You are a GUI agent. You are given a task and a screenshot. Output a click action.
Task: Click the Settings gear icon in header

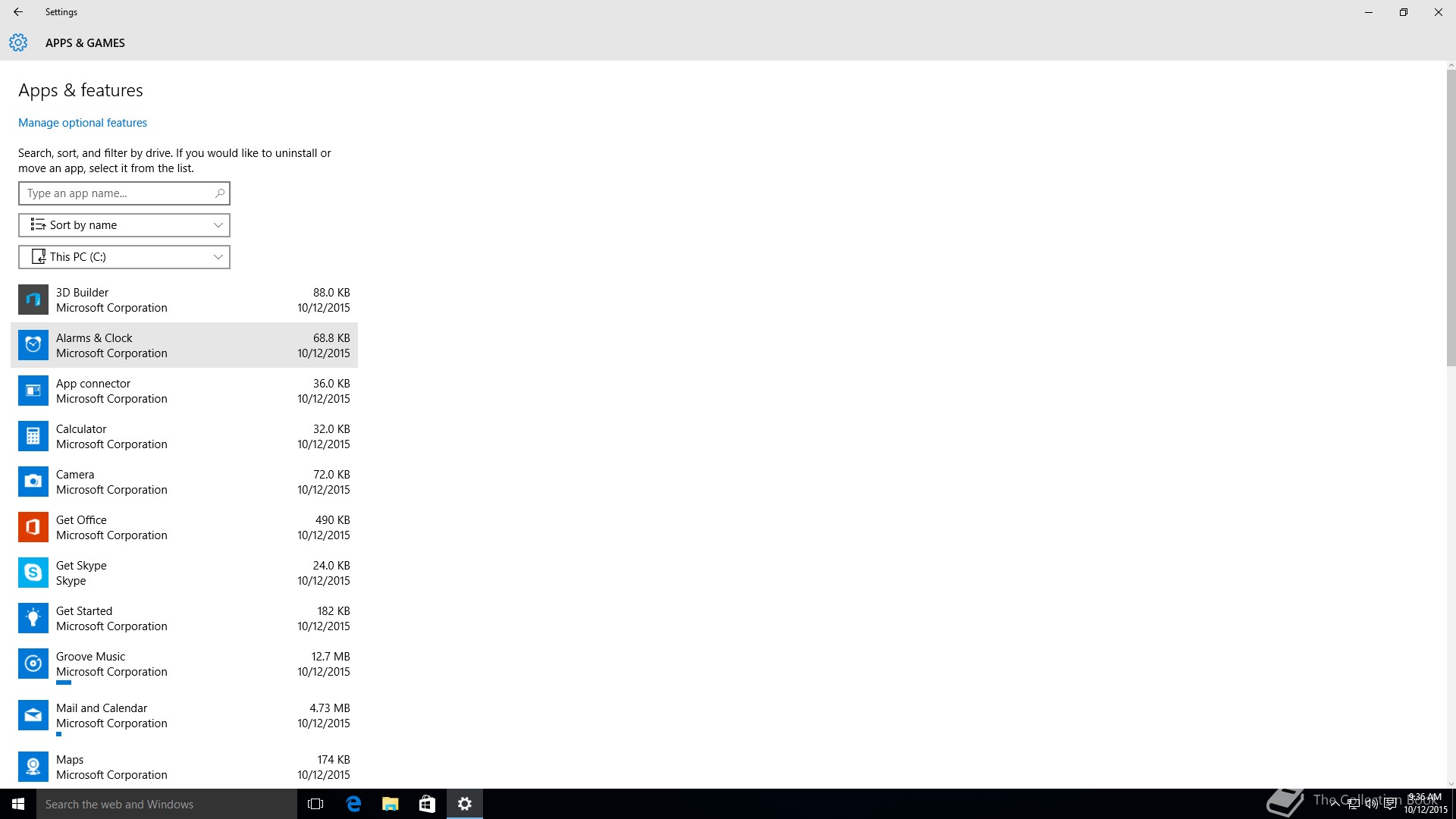[18, 42]
